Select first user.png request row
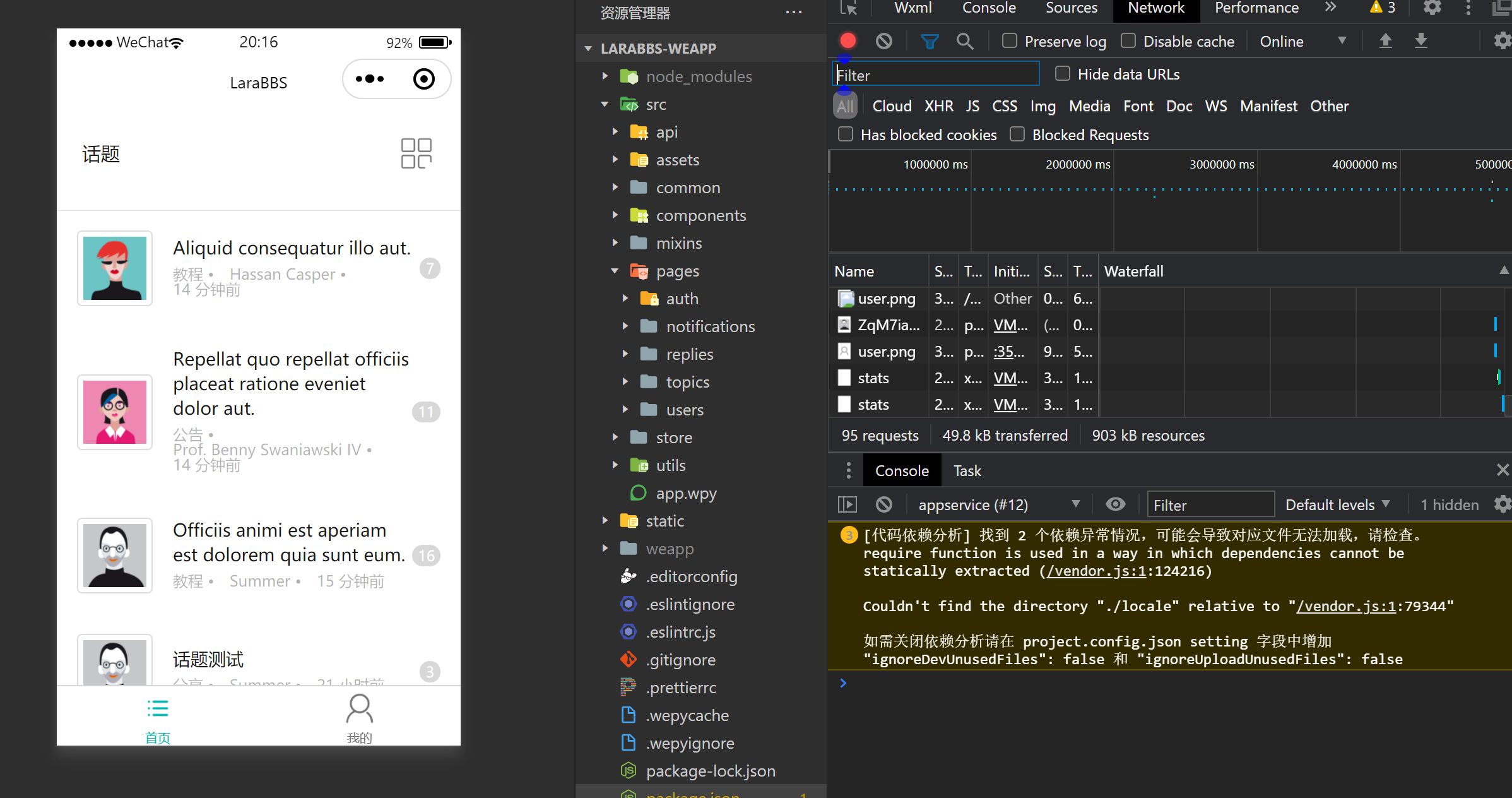The image size is (1512, 798). tap(963, 299)
